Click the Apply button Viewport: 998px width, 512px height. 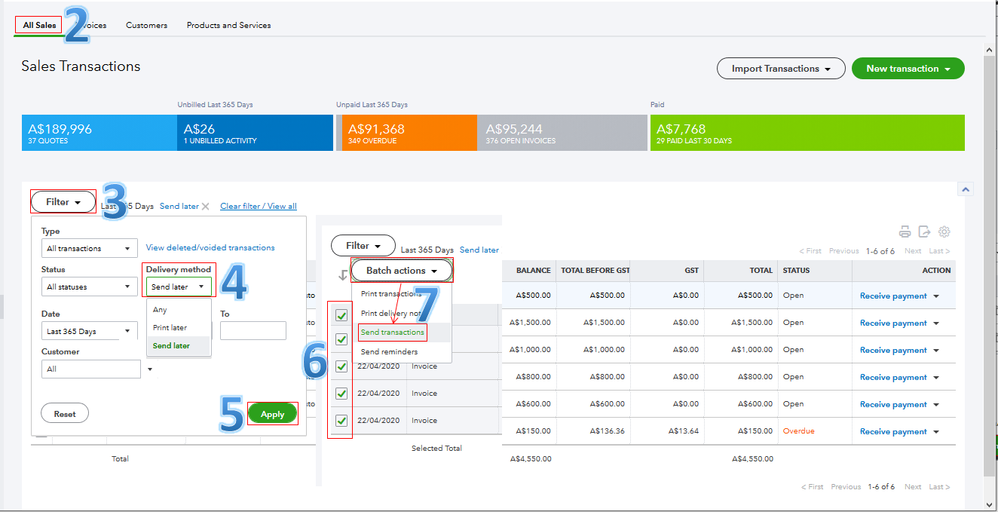pos(272,414)
